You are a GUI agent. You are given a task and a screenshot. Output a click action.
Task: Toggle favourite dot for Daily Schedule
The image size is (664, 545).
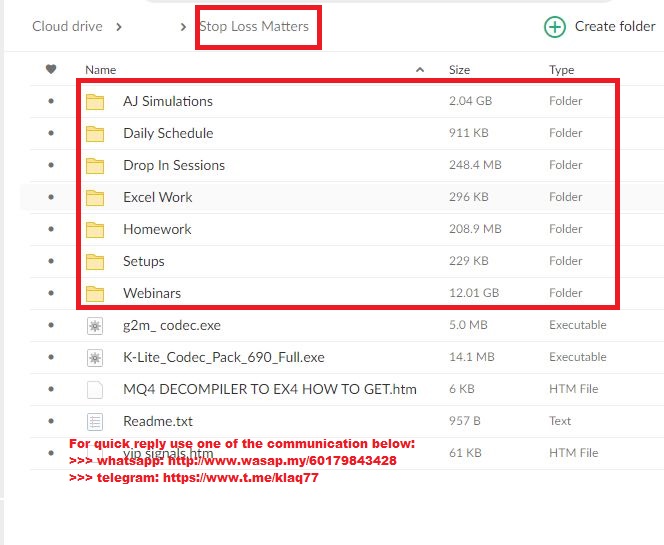click(51, 133)
